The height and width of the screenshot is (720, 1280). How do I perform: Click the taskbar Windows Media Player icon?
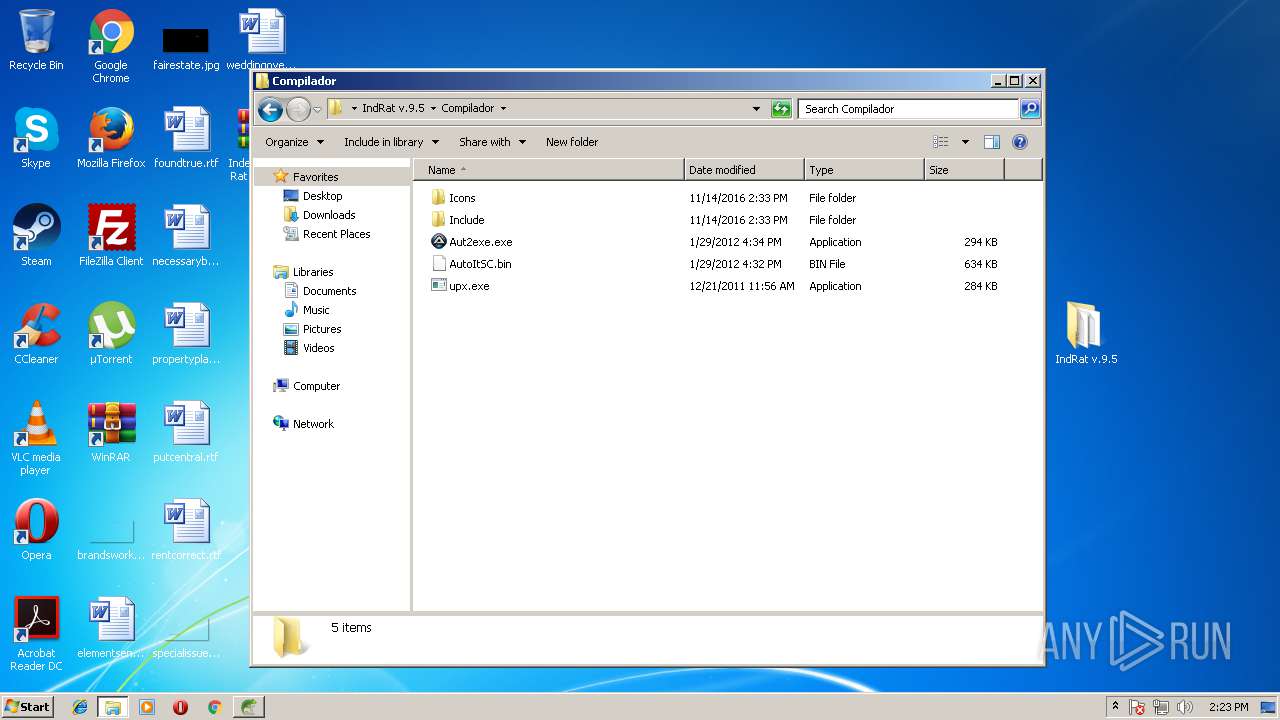147,707
